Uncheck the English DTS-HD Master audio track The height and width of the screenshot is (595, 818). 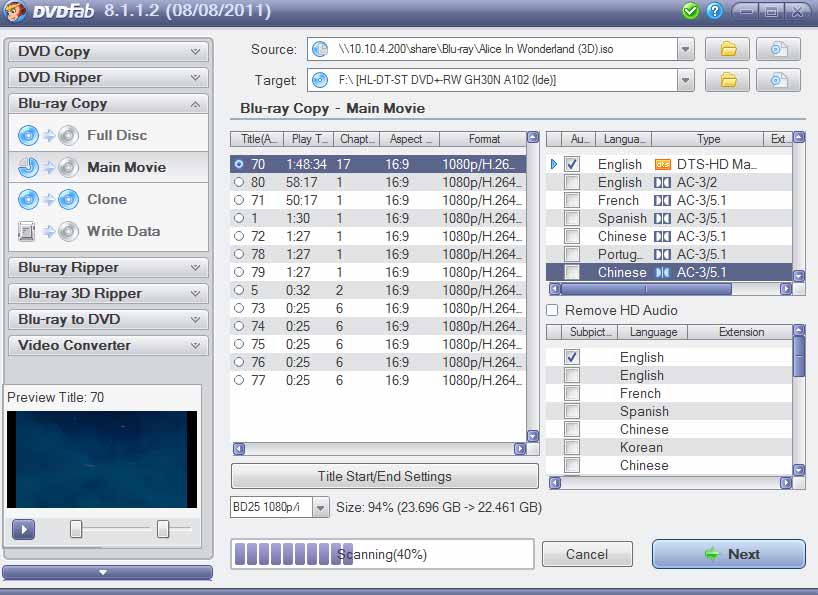click(x=572, y=165)
